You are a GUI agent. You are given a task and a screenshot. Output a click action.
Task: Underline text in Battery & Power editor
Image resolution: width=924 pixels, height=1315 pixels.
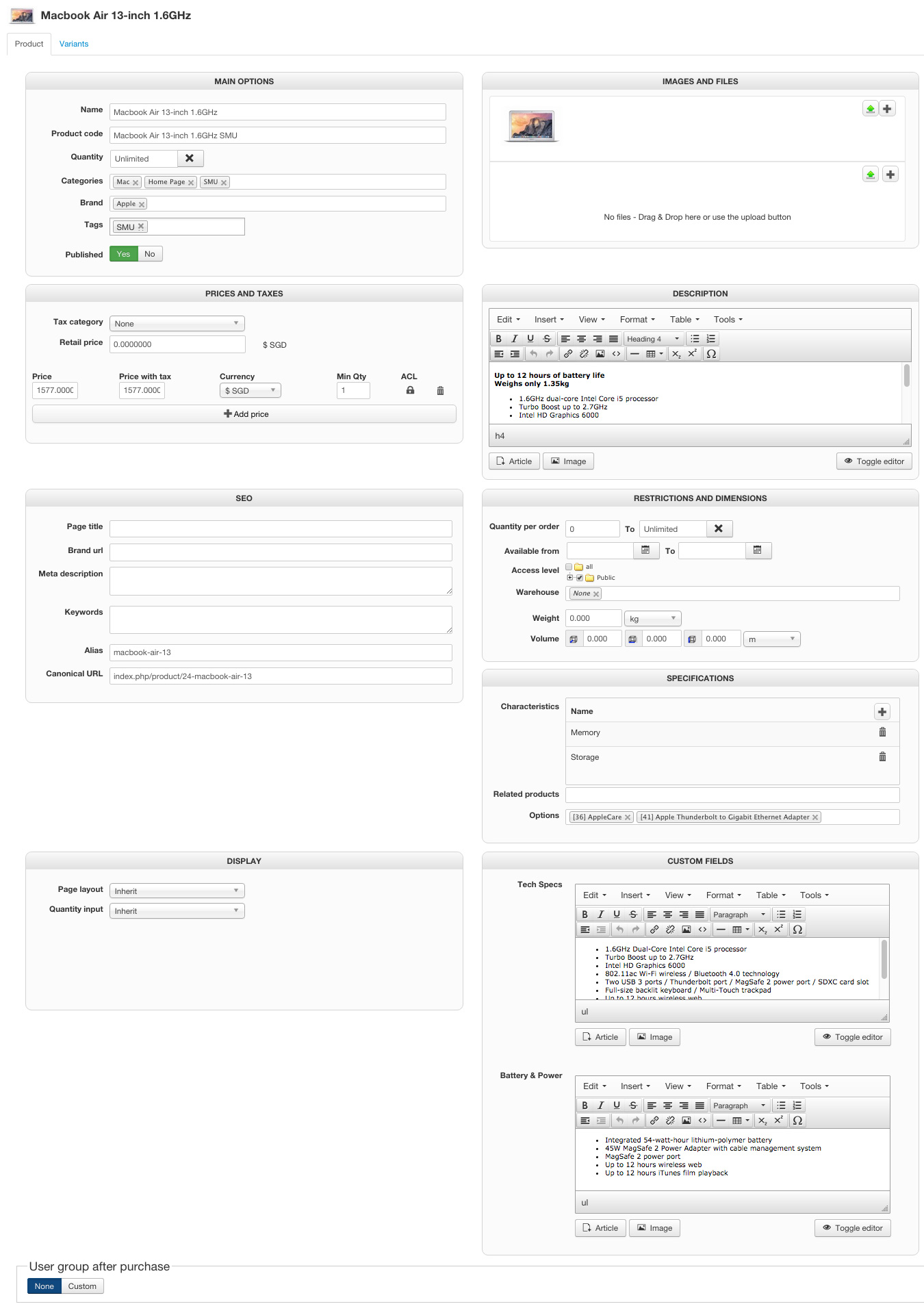pos(617,1106)
